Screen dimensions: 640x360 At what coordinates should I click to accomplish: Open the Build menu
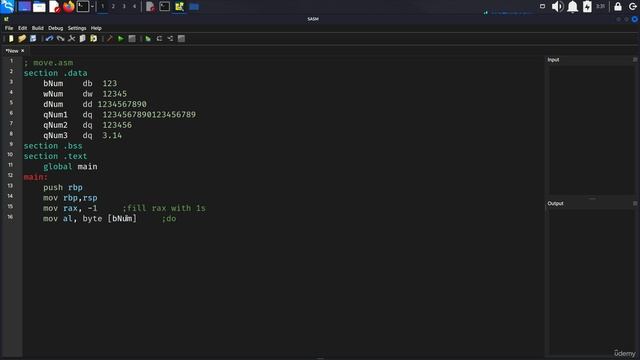38,28
